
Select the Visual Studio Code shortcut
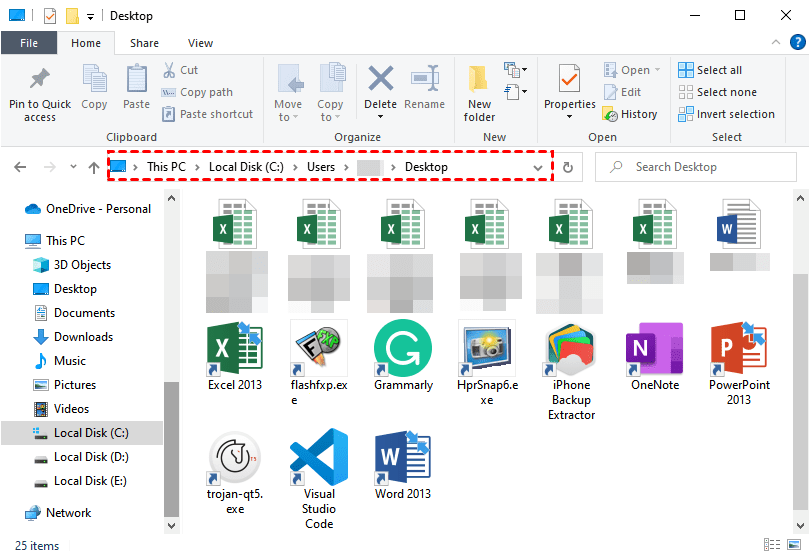[319, 479]
